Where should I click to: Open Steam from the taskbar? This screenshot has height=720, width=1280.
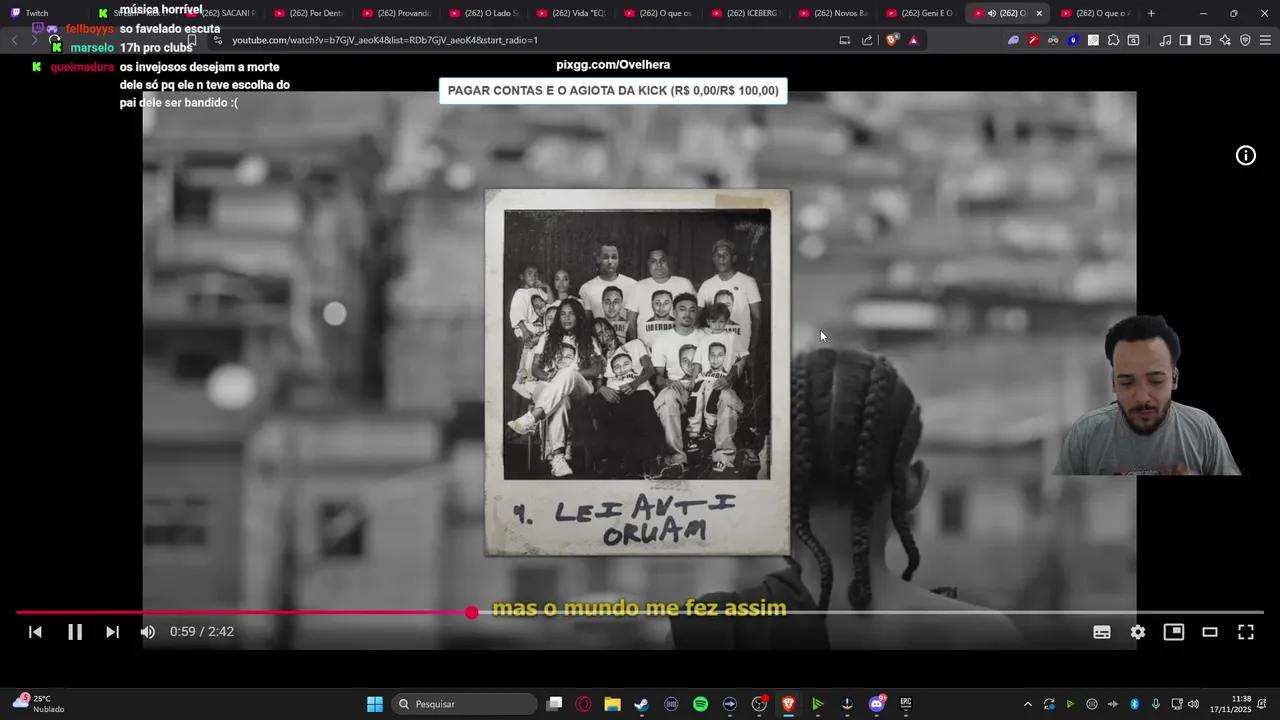(x=641, y=704)
